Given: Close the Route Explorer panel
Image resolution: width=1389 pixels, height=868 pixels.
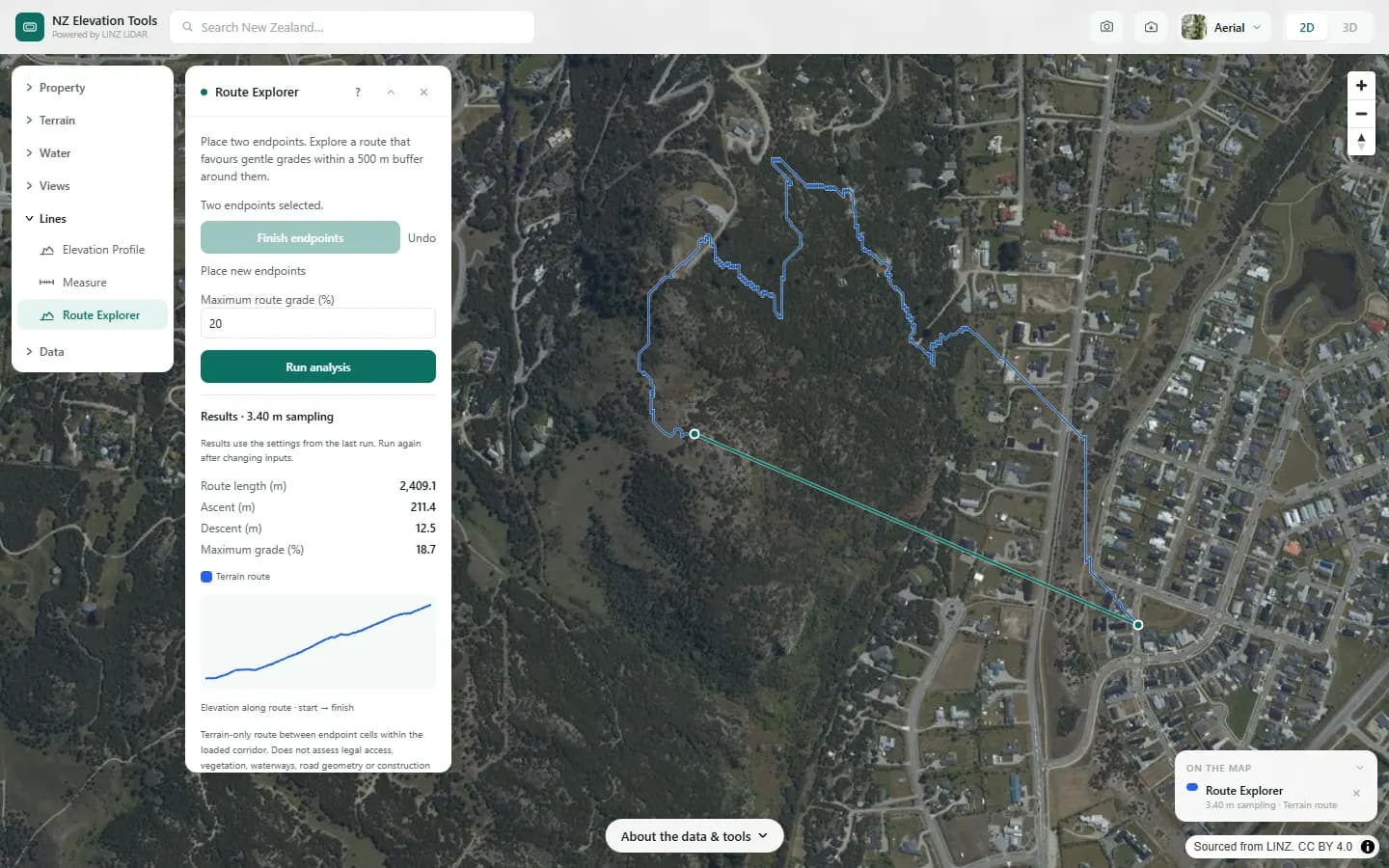Looking at the screenshot, I should 423,93.
